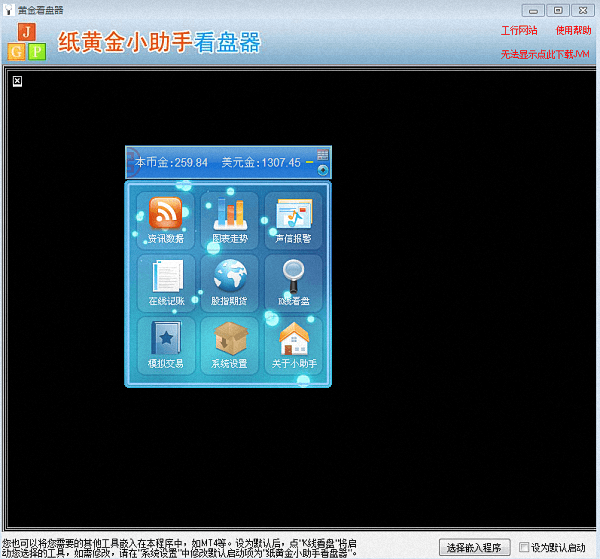Click the round blue button on price bar
600x559 pixels.
point(322,169)
